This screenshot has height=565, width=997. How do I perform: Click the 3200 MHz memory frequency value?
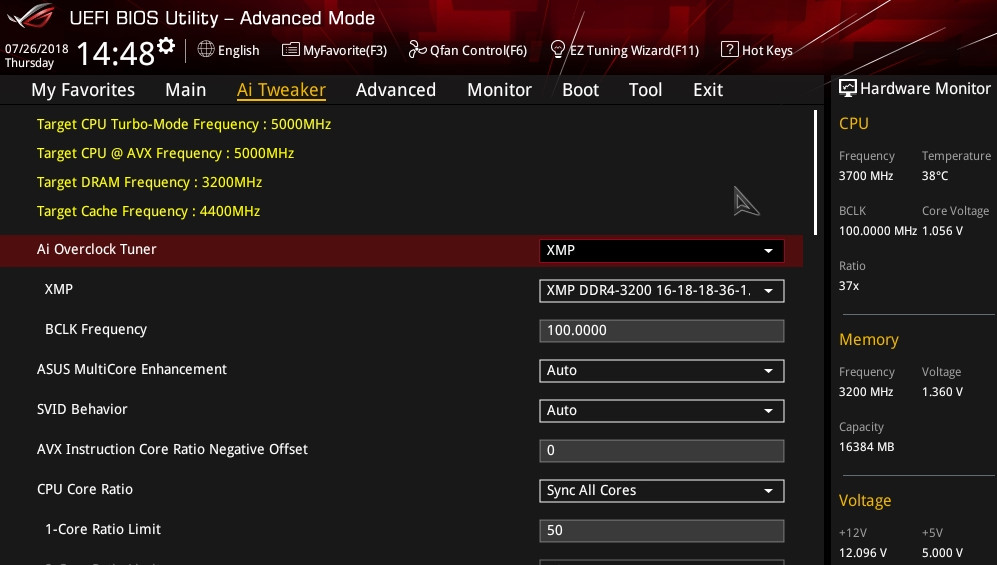click(x=866, y=392)
